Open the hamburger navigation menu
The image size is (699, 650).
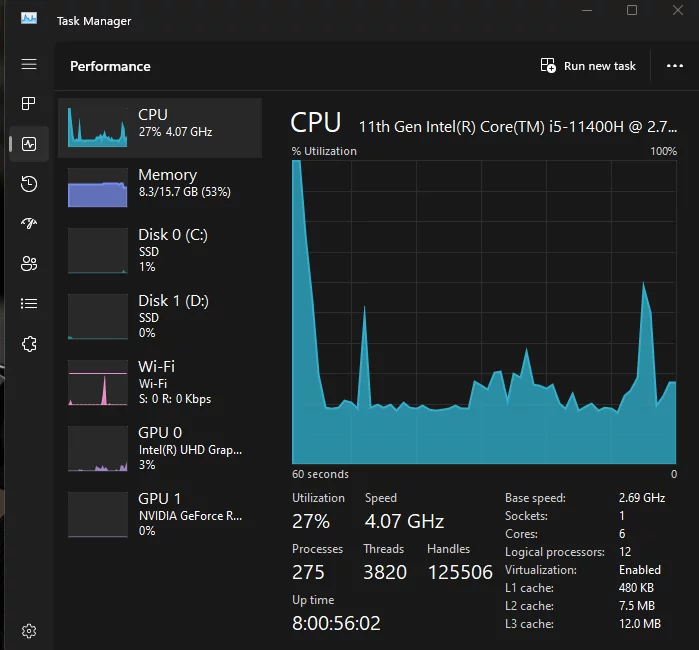[x=29, y=64]
